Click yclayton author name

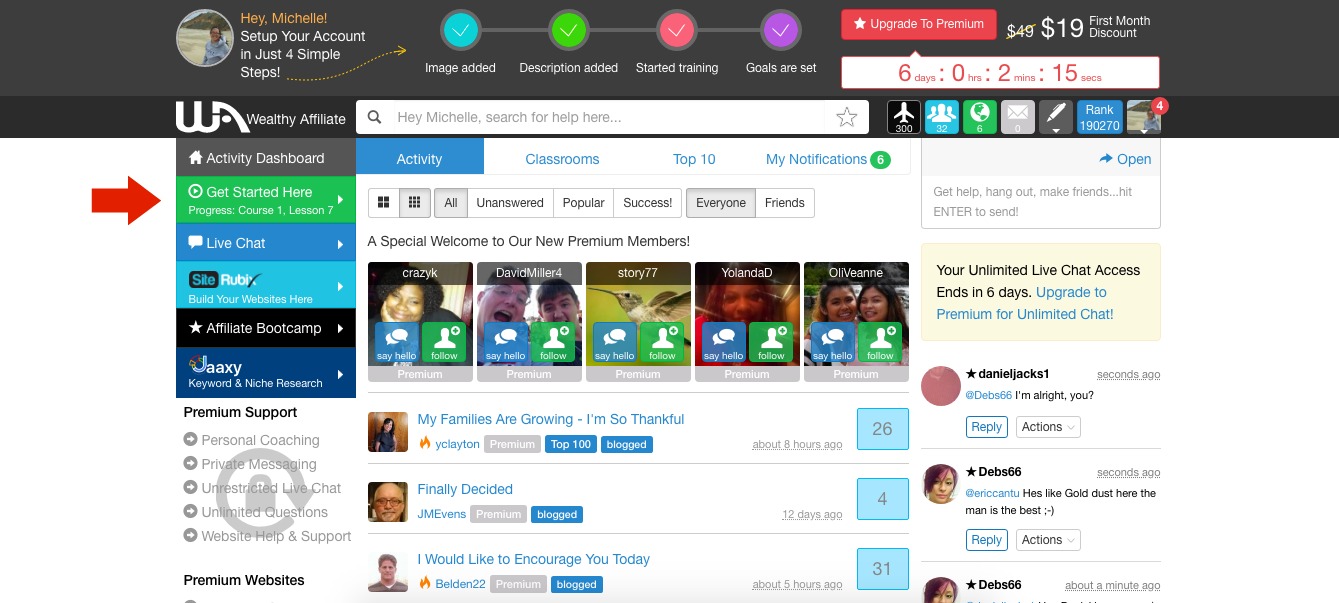pos(457,444)
